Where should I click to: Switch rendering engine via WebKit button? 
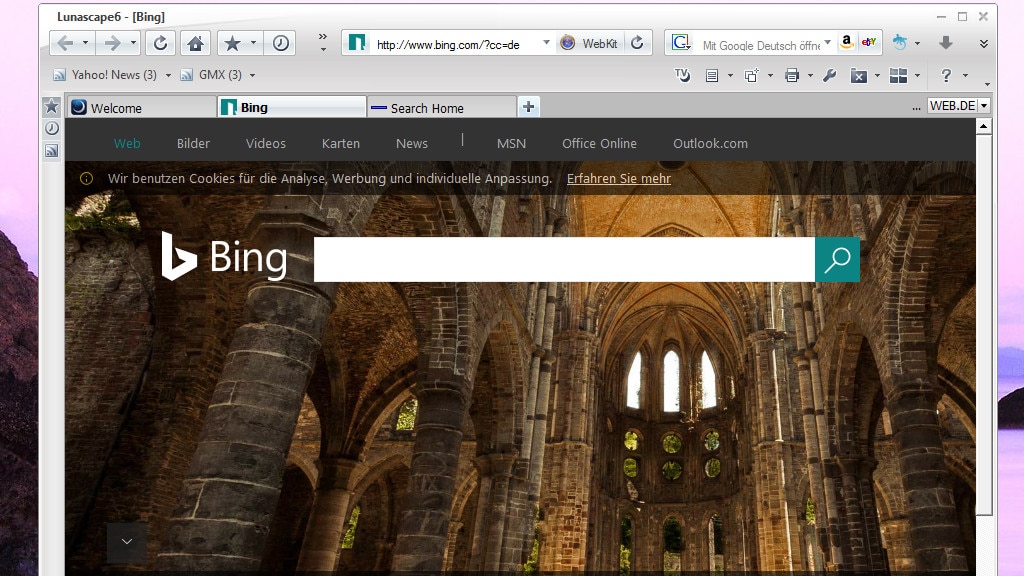[x=590, y=44]
